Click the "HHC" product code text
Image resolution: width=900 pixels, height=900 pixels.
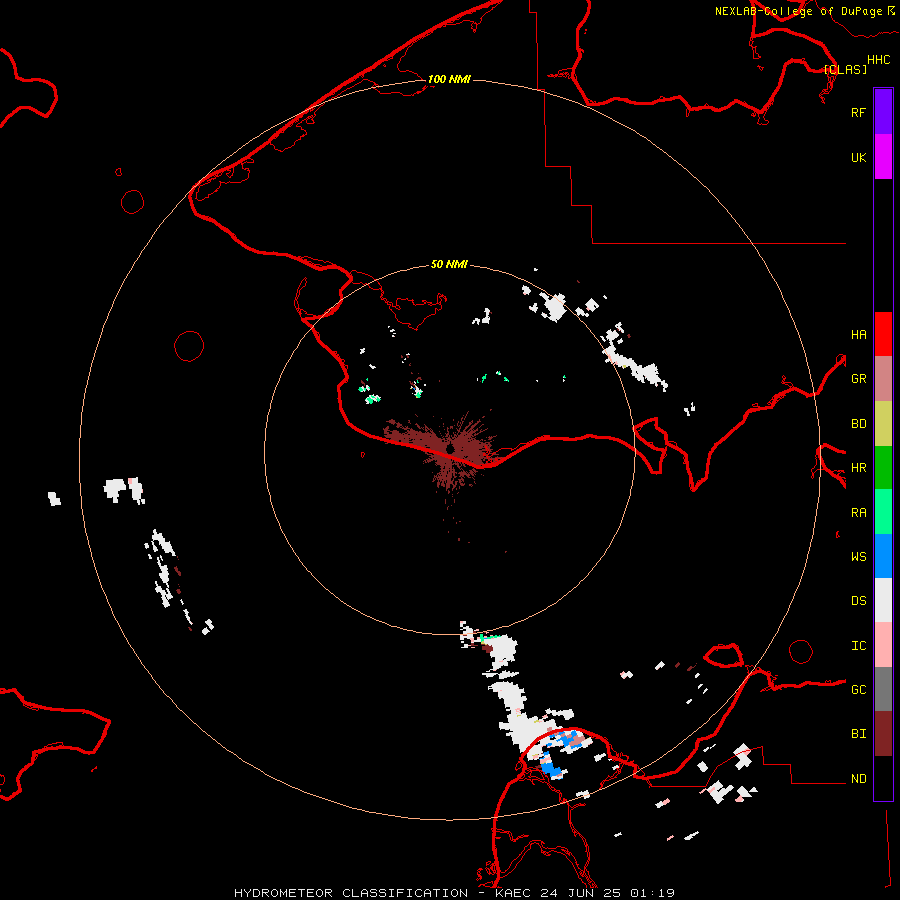point(878,60)
